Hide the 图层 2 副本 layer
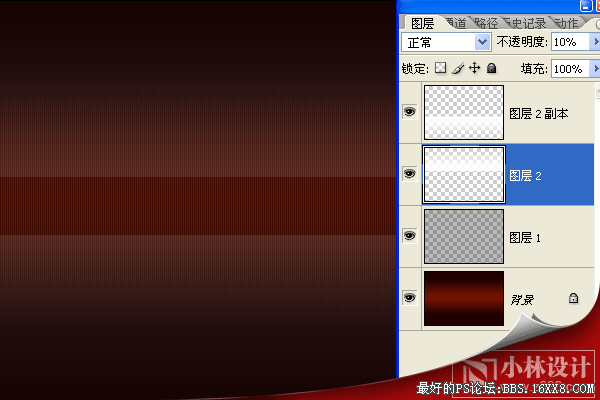The width and height of the screenshot is (600, 400). coord(409,112)
